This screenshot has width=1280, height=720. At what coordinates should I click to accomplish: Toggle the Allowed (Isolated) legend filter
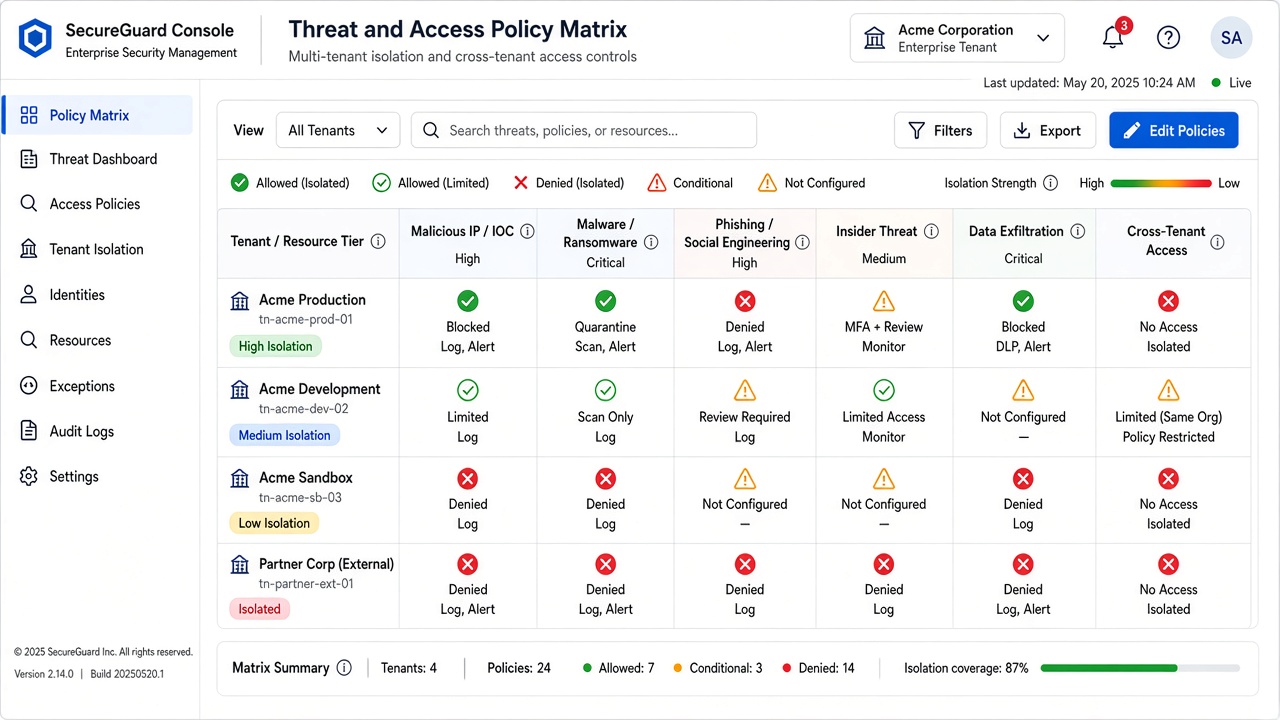pos(290,183)
